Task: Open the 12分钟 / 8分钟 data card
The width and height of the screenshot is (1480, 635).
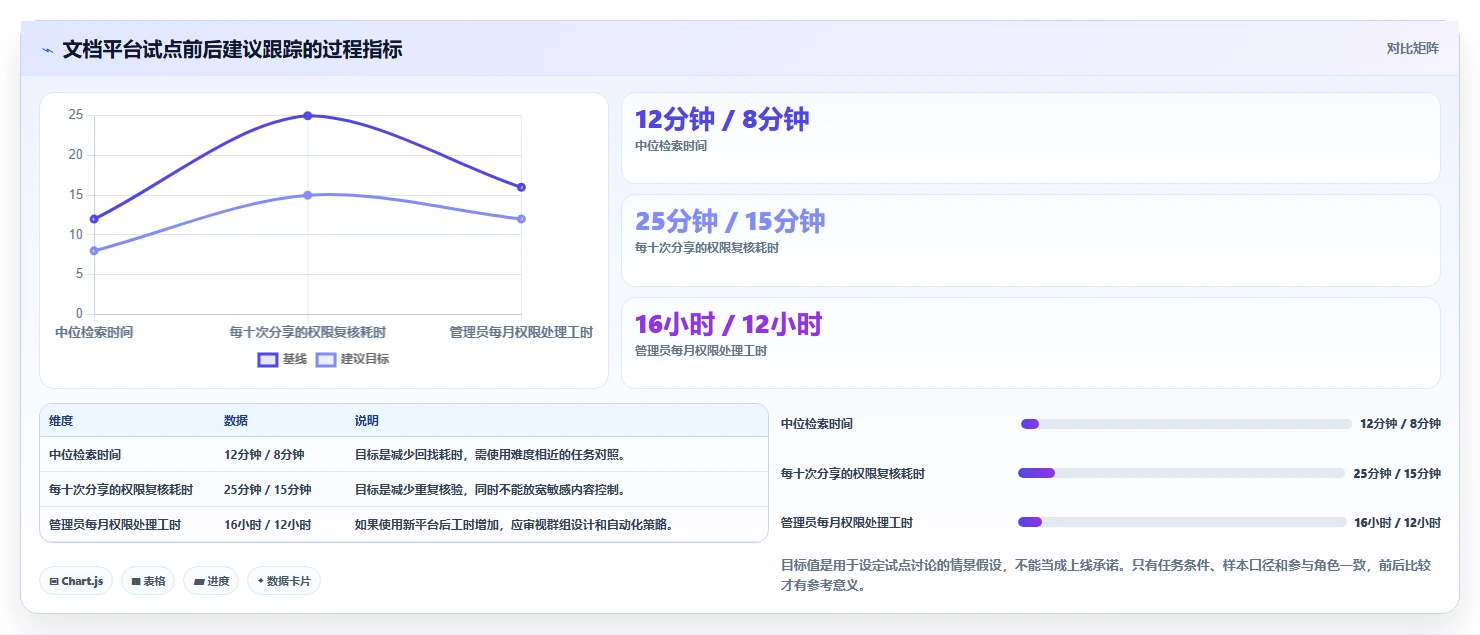Action: point(1031,138)
